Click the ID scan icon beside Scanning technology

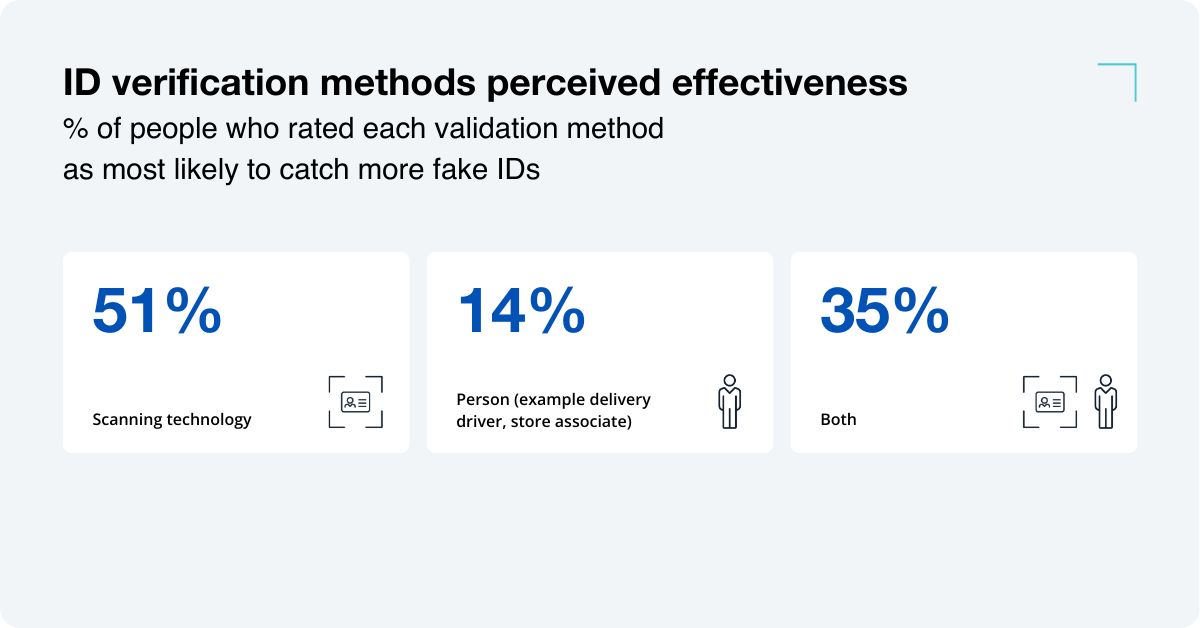pos(355,402)
